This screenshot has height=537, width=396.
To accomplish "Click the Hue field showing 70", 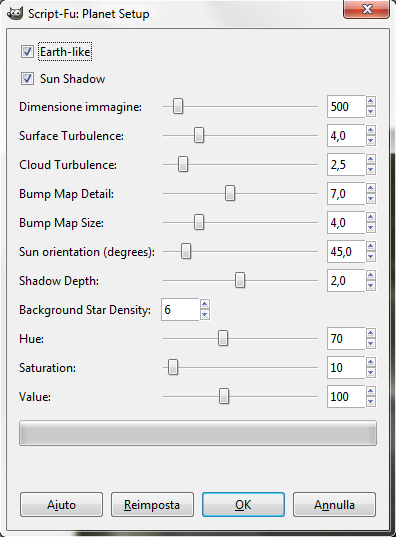I will [346, 339].
